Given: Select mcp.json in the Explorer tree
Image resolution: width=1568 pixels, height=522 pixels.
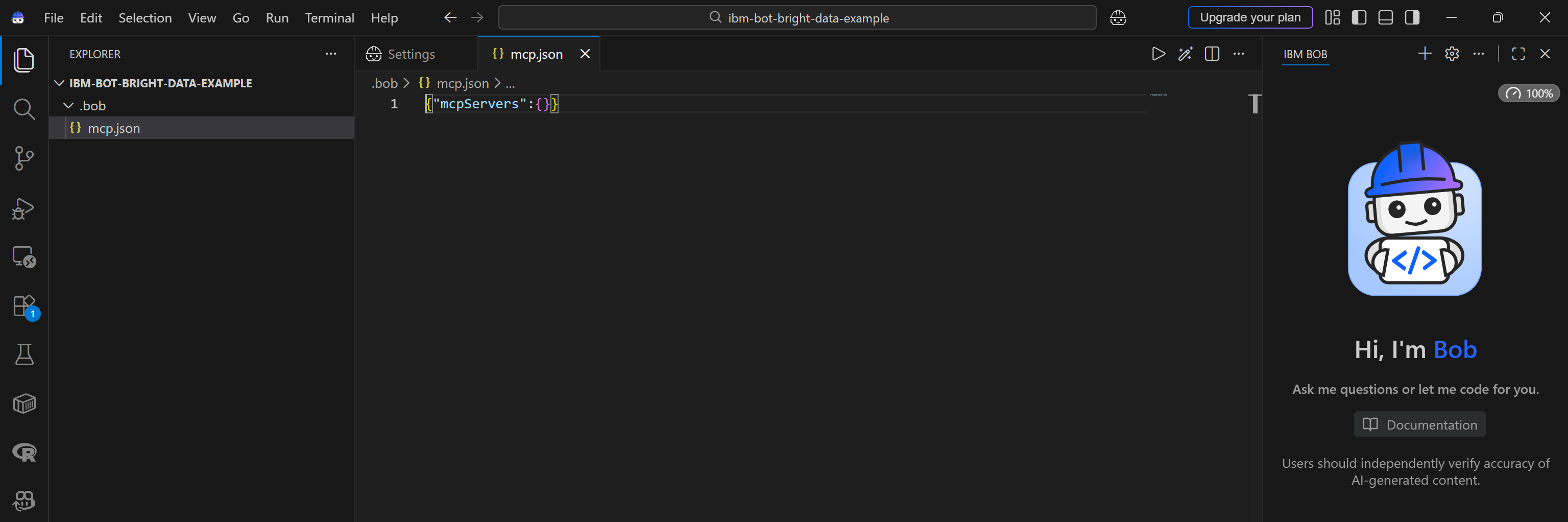Looking at the screenshot, I should tap(202, 128).
